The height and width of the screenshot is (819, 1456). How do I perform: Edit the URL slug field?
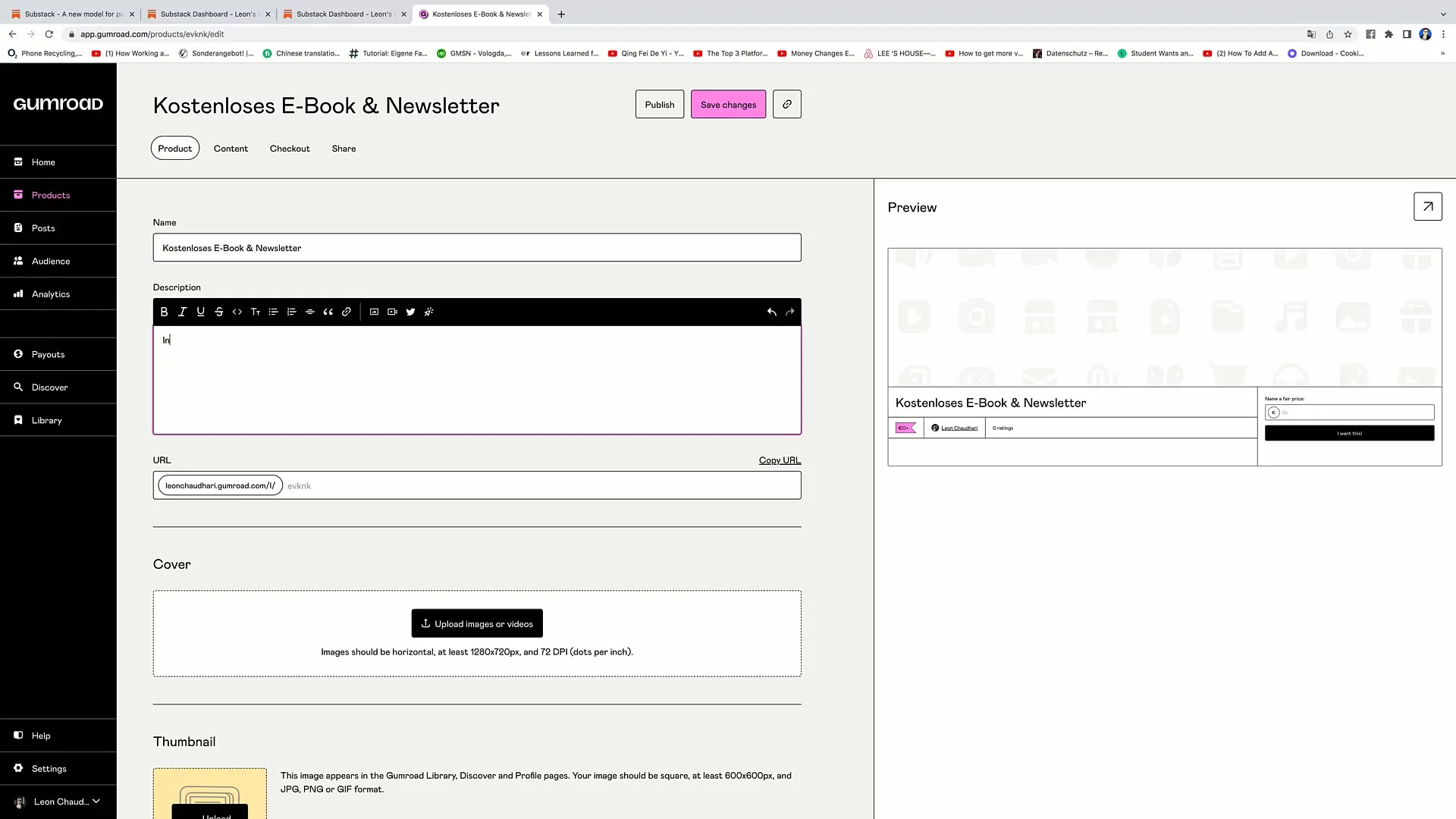tap(542, 485)
